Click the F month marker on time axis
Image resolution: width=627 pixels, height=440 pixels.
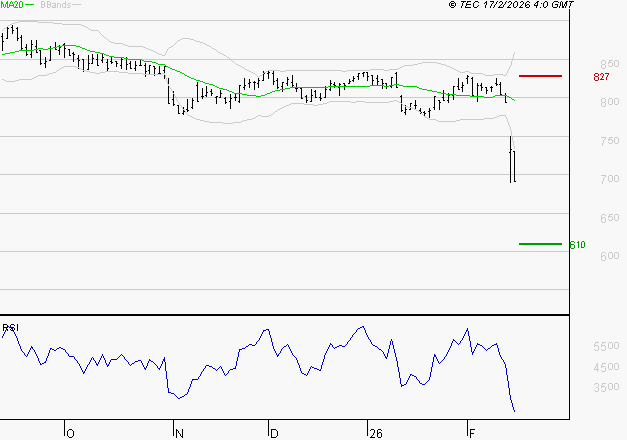472,434
